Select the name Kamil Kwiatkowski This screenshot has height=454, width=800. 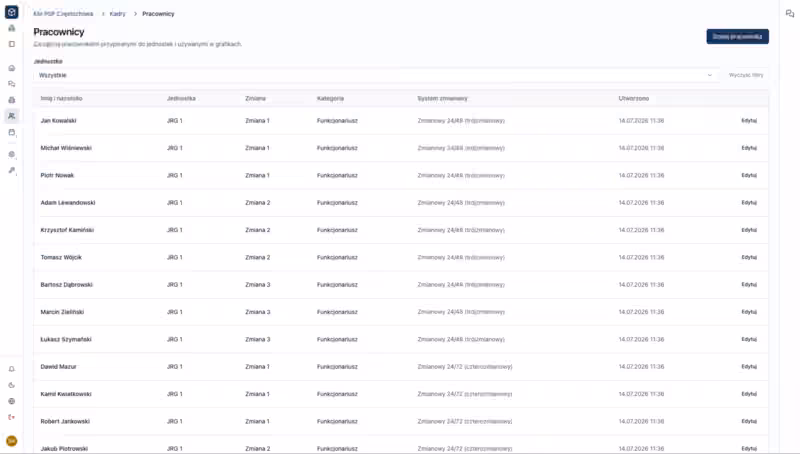coord(66,394)
